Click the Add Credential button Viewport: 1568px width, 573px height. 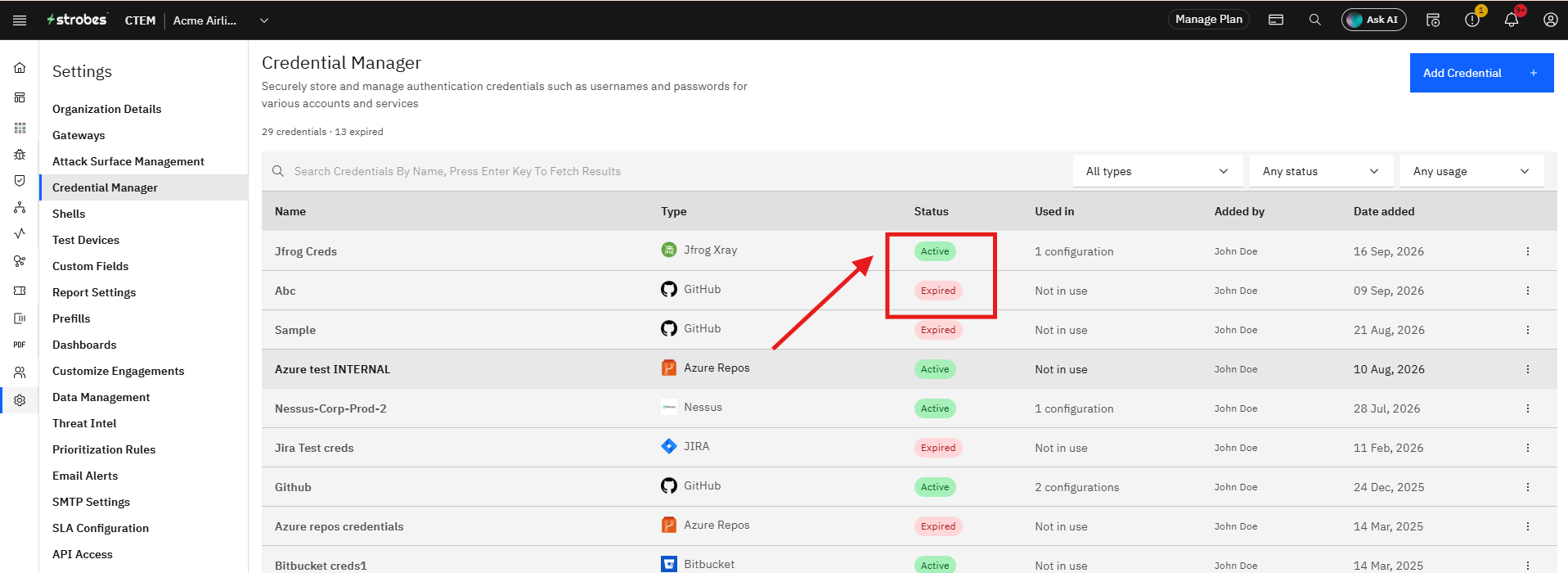pos(1481,73)
